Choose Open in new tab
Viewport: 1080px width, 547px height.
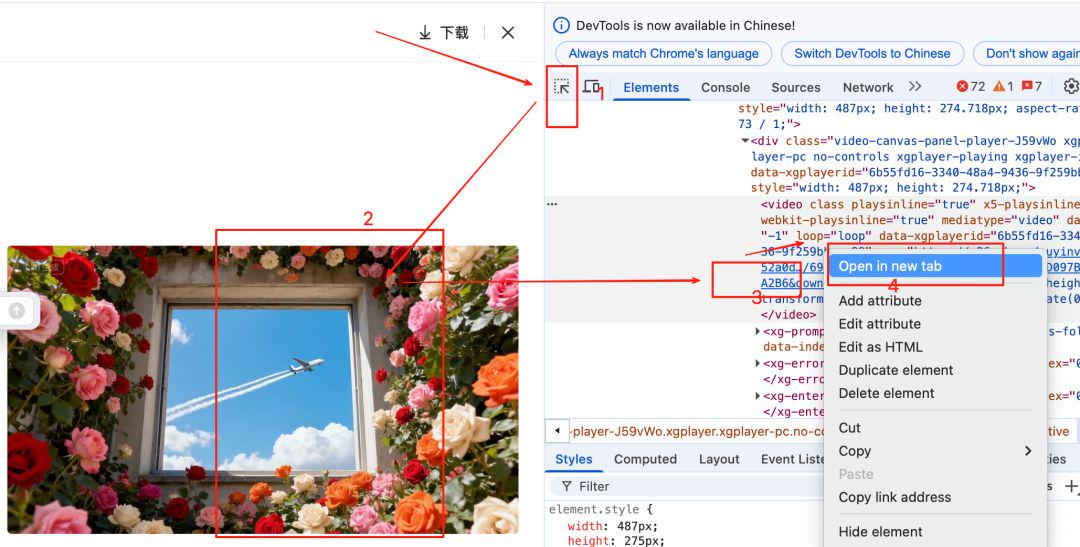click(x=890, y=266)
